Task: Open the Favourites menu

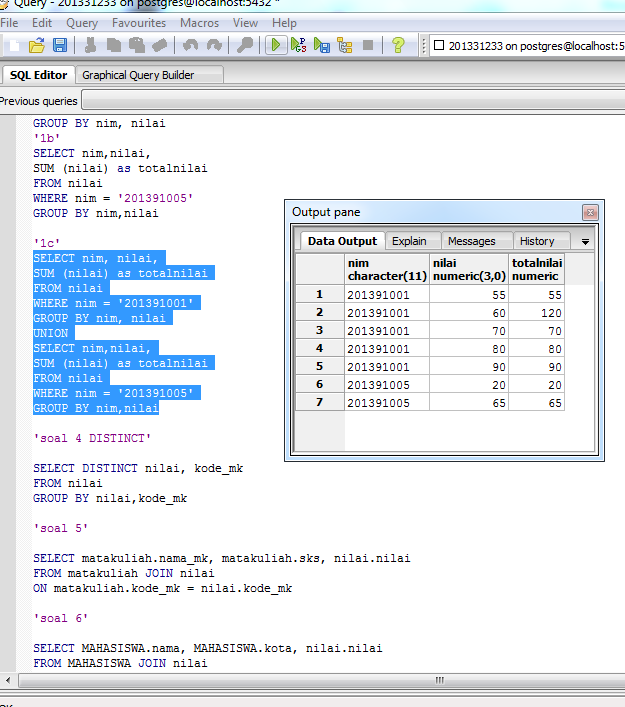Action: tap(139, 23)
